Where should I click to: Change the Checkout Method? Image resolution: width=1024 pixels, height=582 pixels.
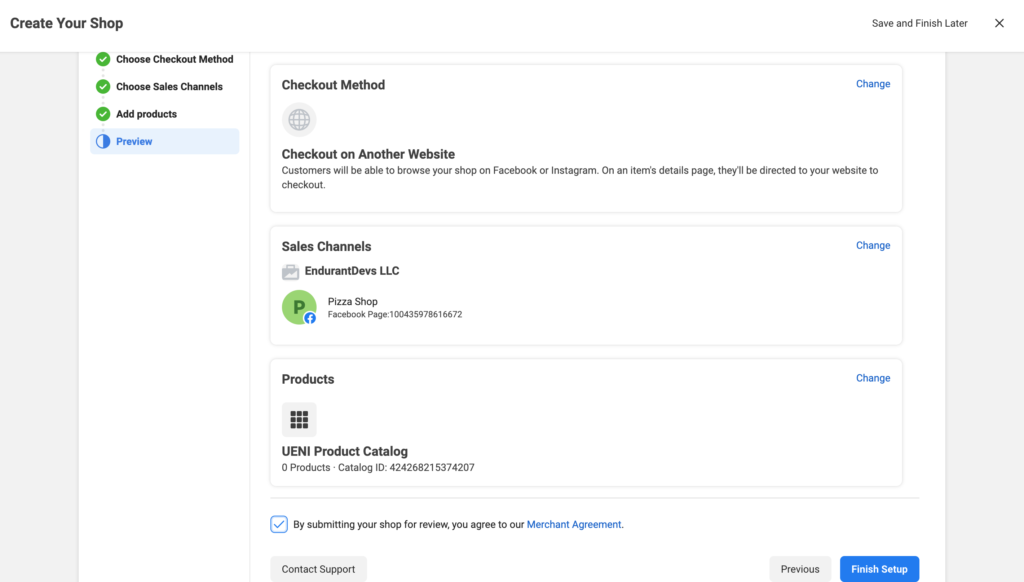pyautogui.click(x=873, y=84)
